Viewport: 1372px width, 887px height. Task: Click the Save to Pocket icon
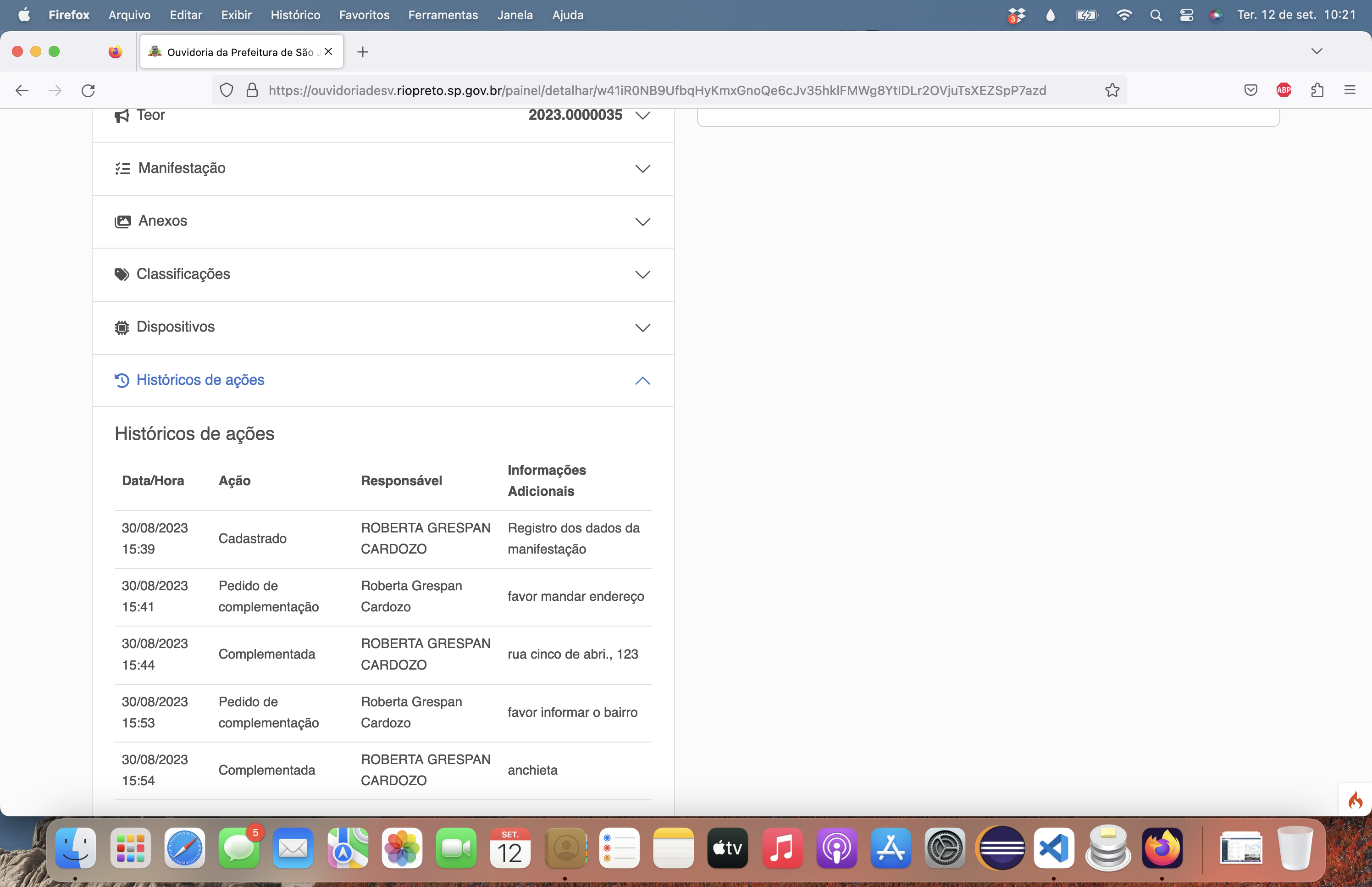tap(1250, 90)
